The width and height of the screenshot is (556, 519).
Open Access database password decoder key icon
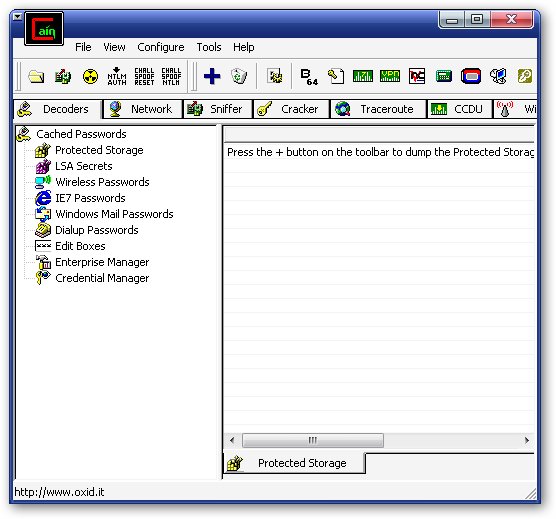[x=336, y=76]
